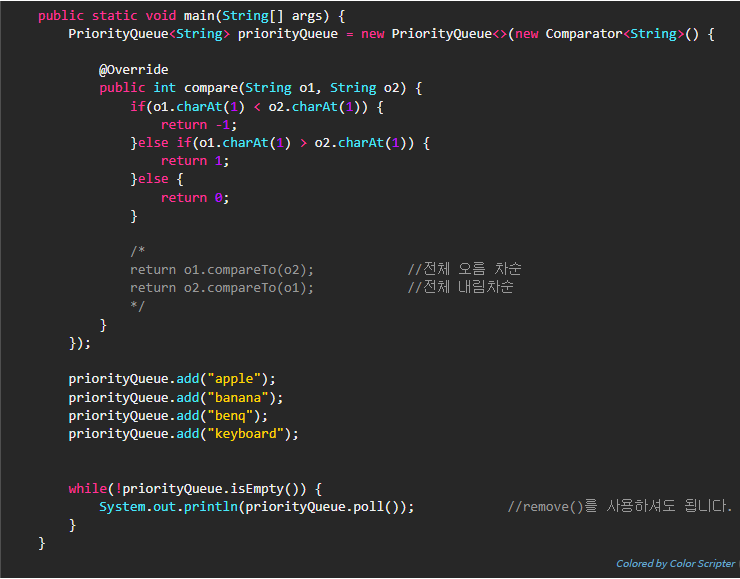Screen dimensions: 740x579
Task: Click the "/*" comment opener
Action: pos(138,251)
